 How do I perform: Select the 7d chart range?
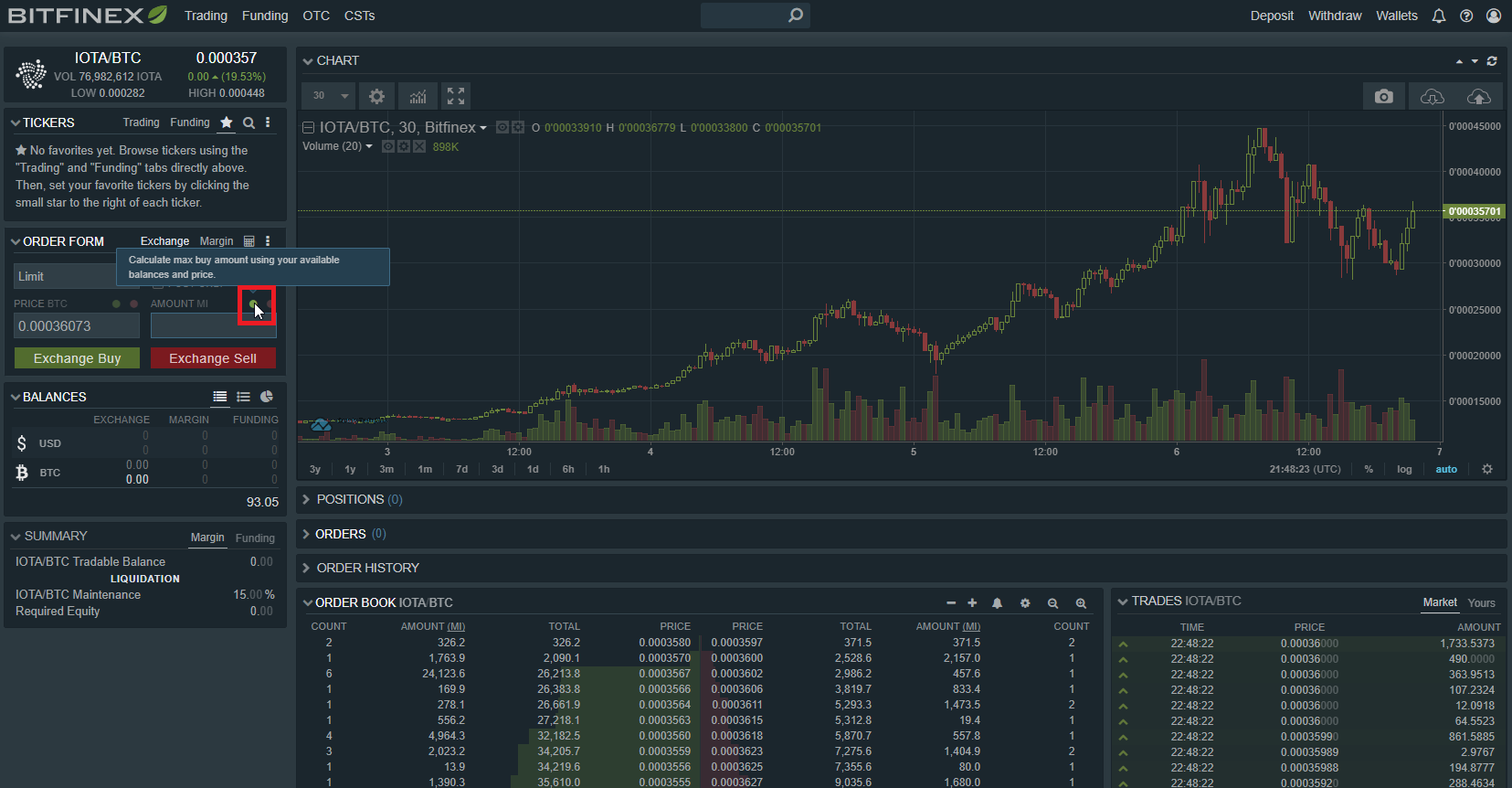click(461, 469)
